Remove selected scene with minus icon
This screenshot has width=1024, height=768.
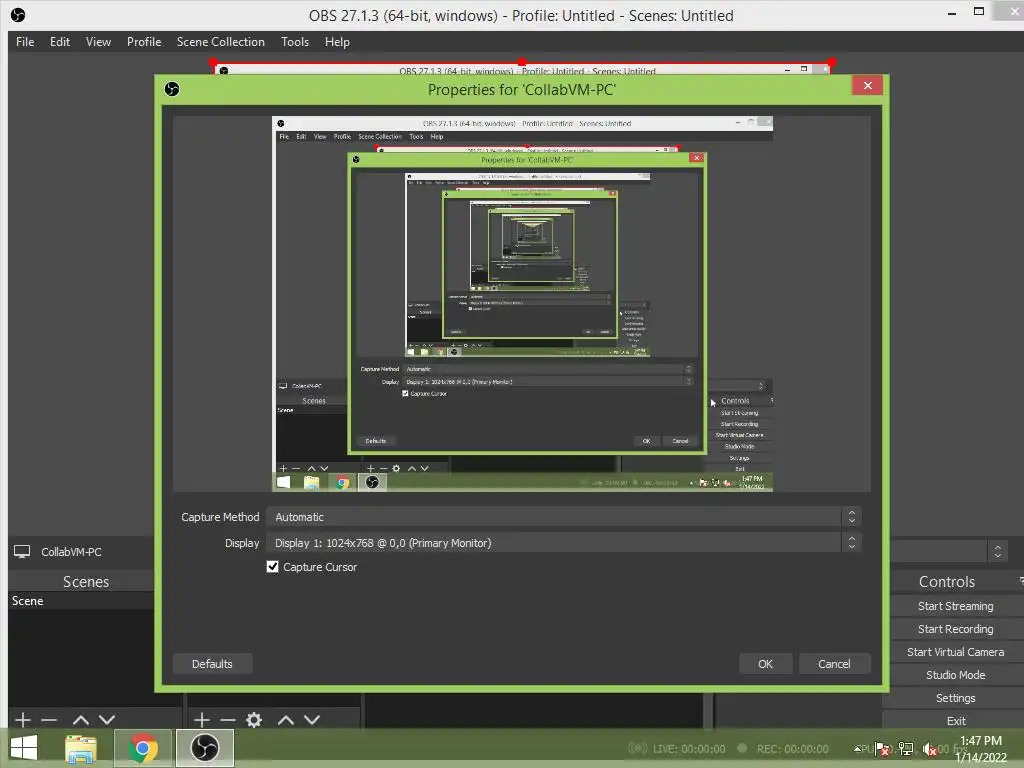(49, 720)
